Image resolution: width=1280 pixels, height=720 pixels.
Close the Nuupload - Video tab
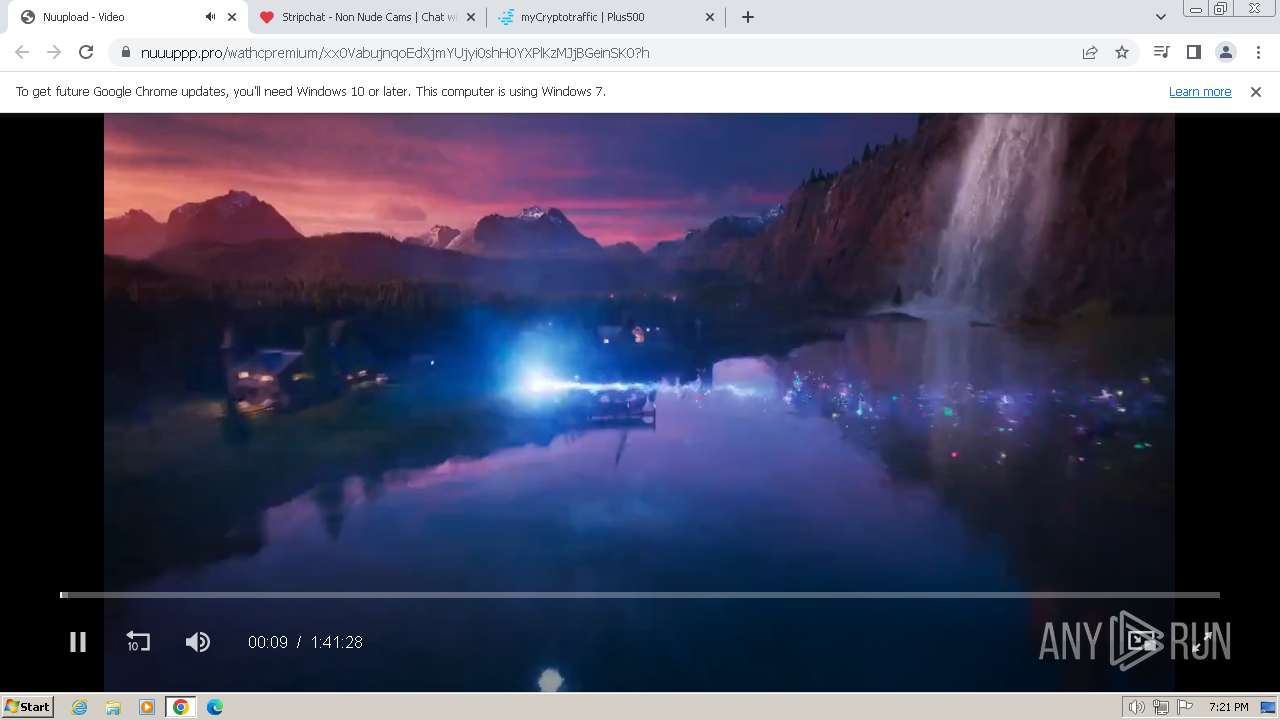click(x=232, y=17)
